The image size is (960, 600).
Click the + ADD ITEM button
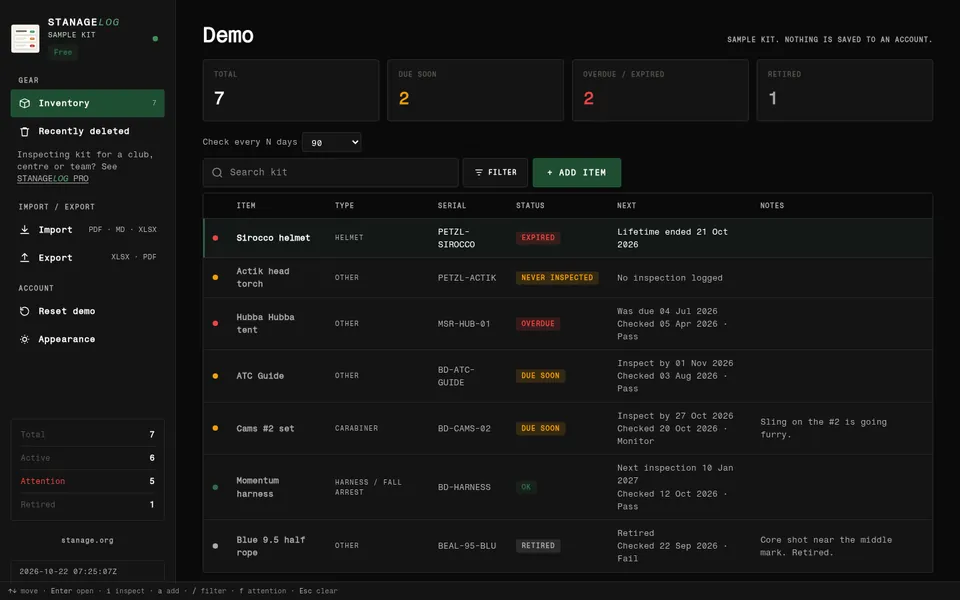point(577,173)
